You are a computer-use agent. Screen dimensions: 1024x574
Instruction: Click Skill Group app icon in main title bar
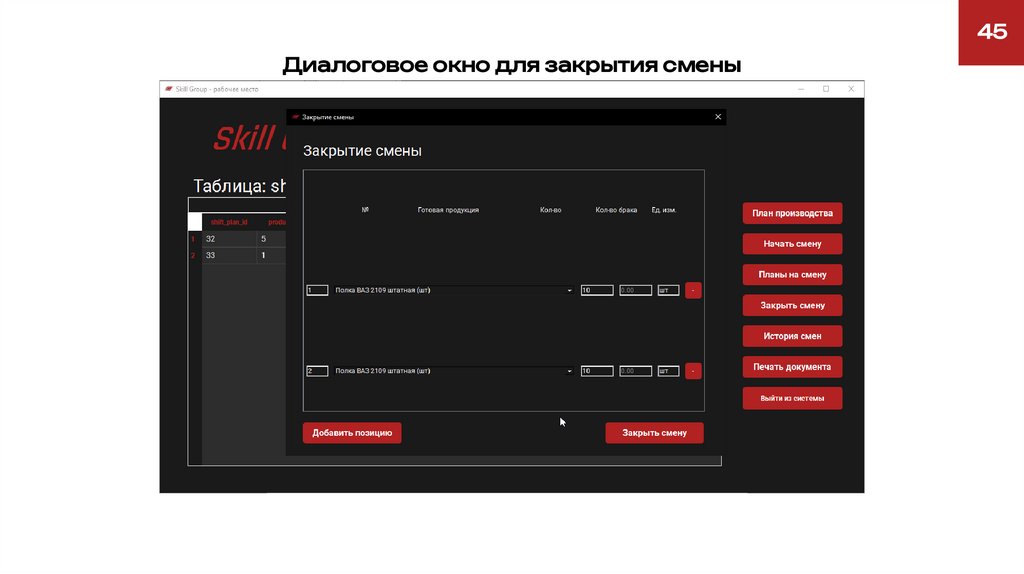[168, 89]
